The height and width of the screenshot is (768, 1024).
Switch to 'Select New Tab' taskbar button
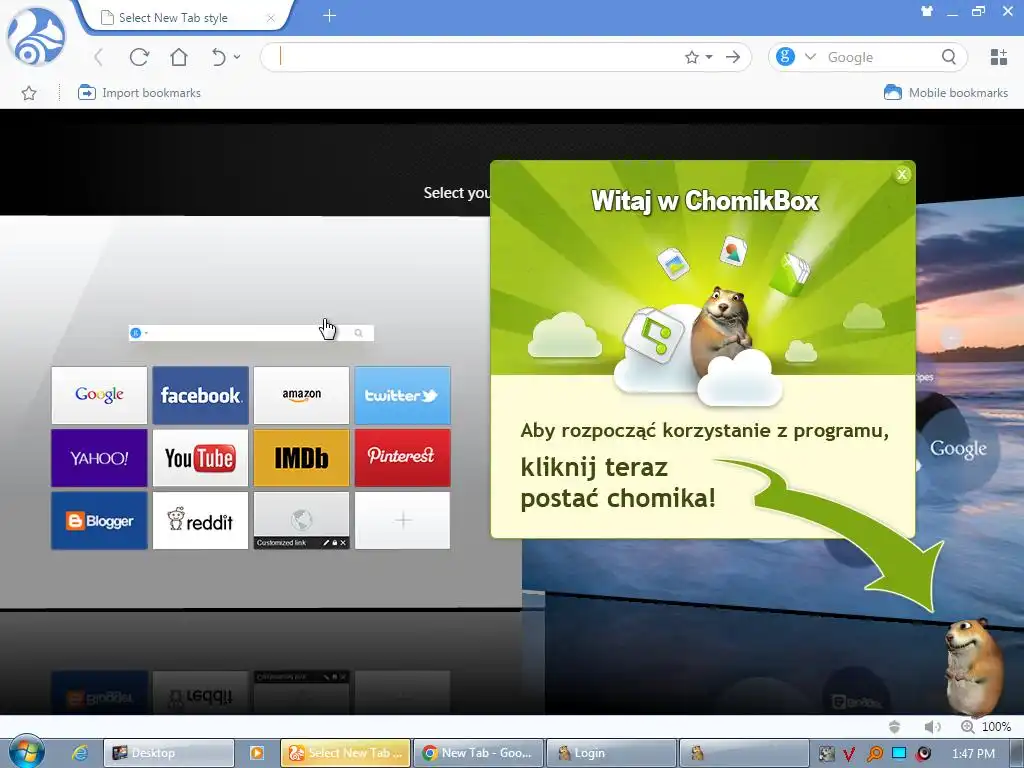(x=345, y=753)
